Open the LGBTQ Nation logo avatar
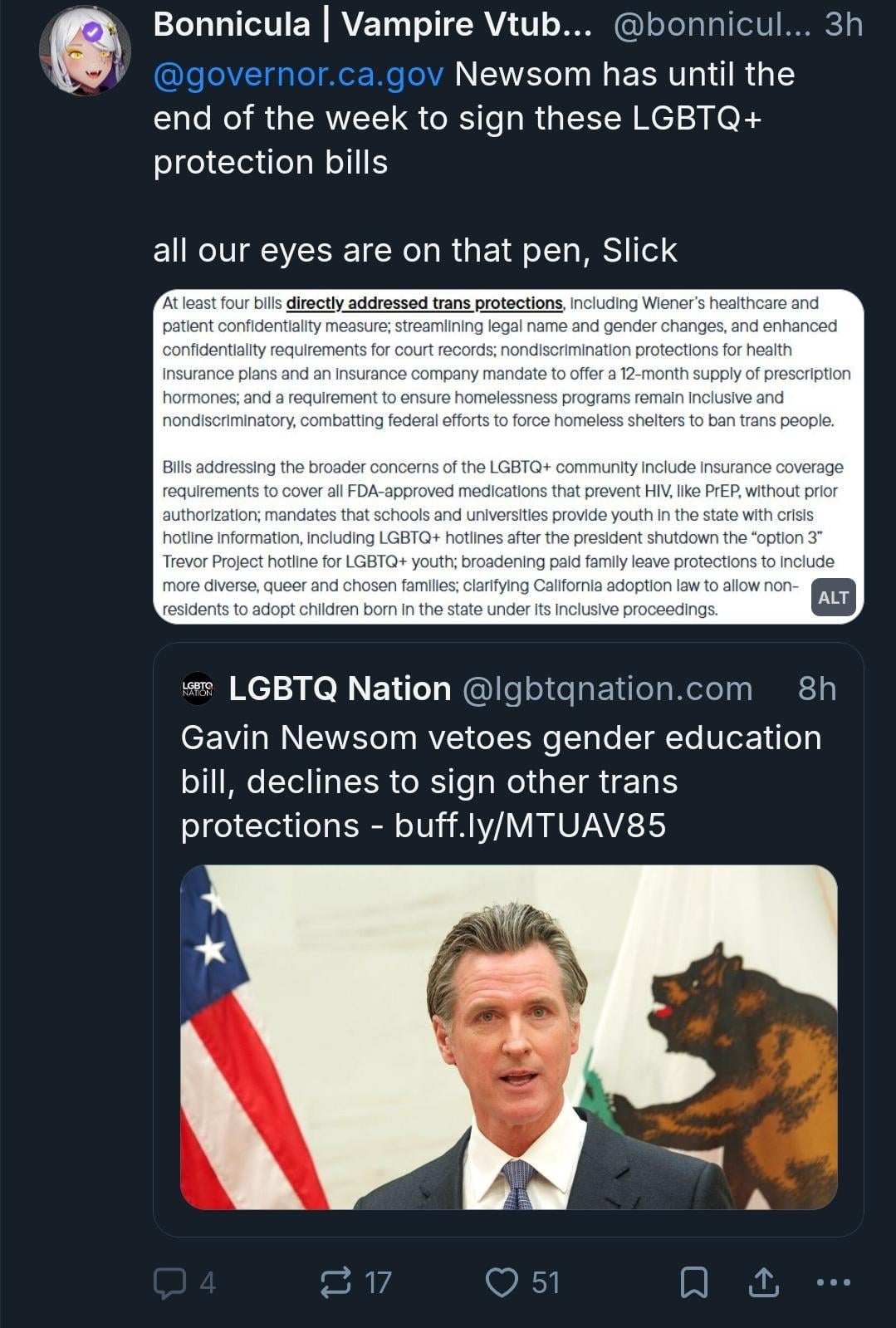The width and height of the screenshot is (896, 1328). pos(198,689)
